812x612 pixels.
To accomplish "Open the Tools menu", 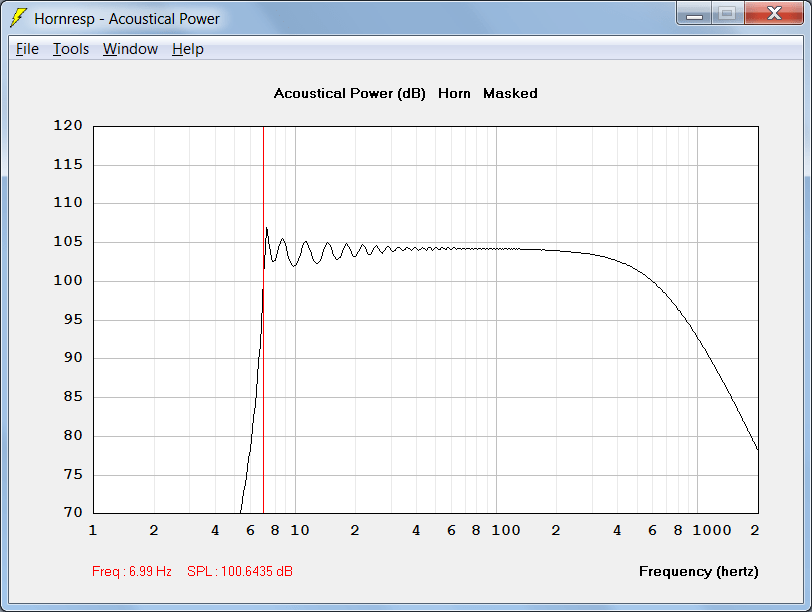I will pos(71,49).
